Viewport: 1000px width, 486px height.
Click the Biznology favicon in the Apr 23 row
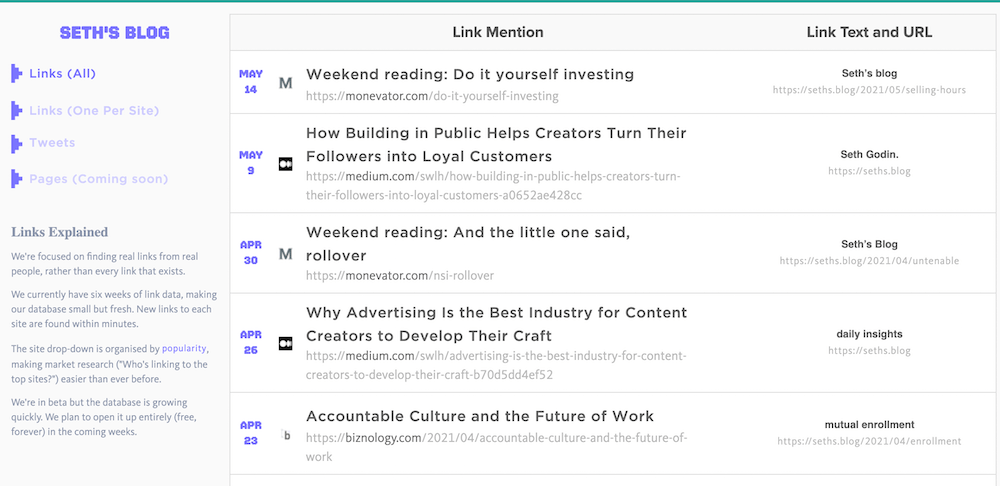coord(287,436)
